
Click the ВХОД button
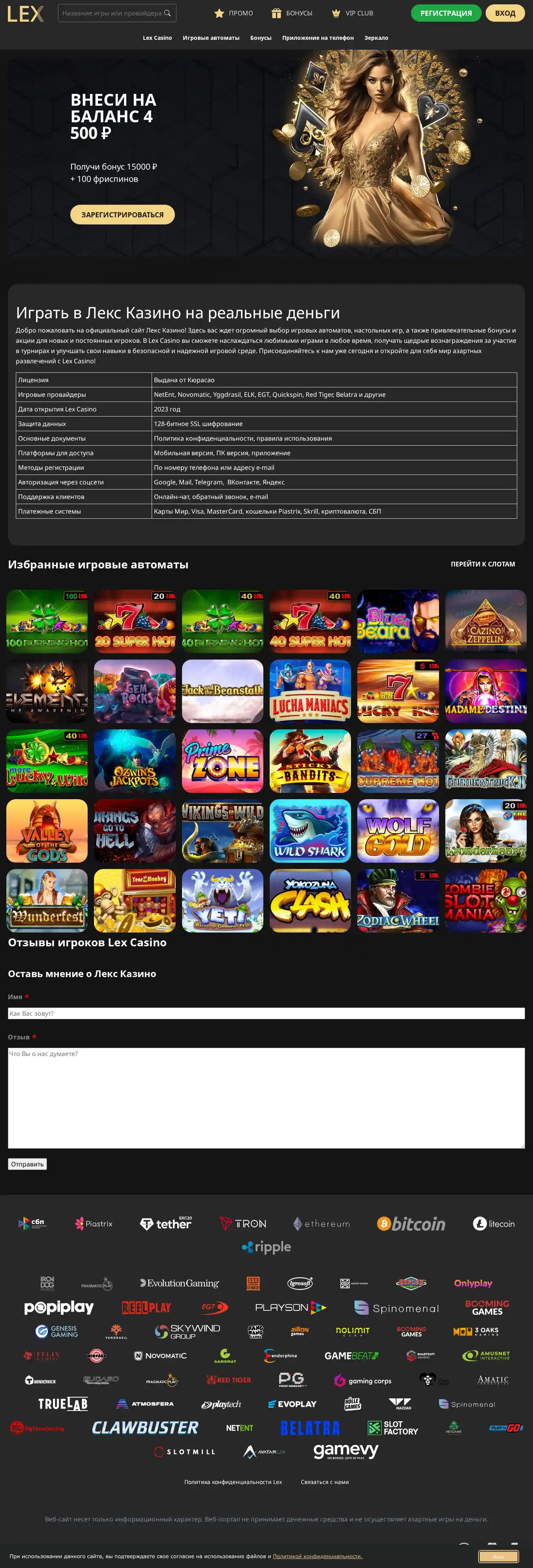[x=505, y=13]
